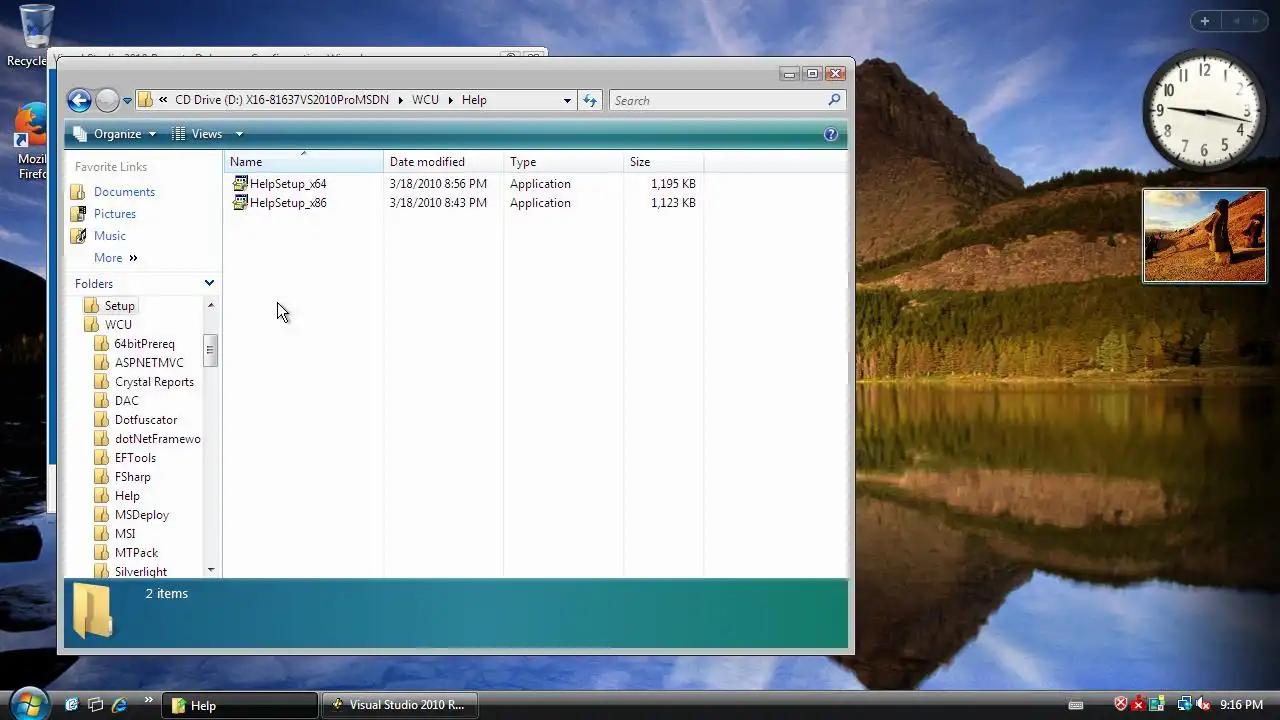
Task: Click the magnifier search icon
Action: [834, 100]
